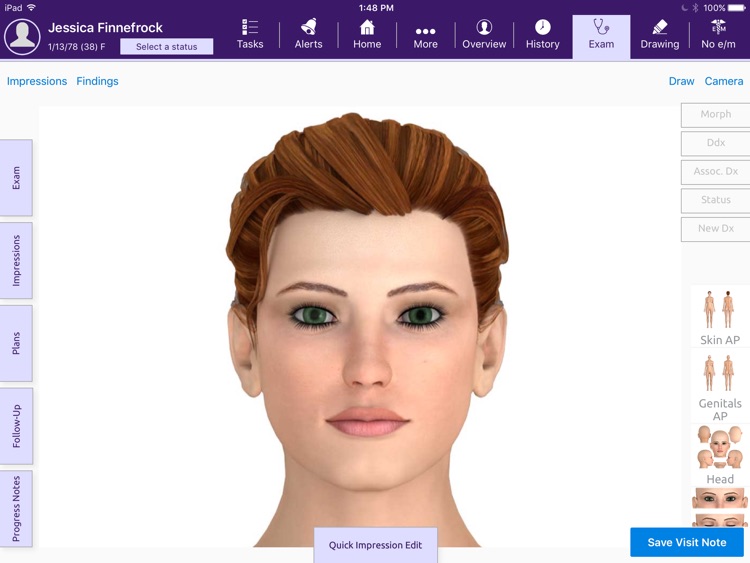Select the Exam stethoscope tab
The height and width of the screenshot is (563, 750).
pyautogui.click(x=601, y=36)
